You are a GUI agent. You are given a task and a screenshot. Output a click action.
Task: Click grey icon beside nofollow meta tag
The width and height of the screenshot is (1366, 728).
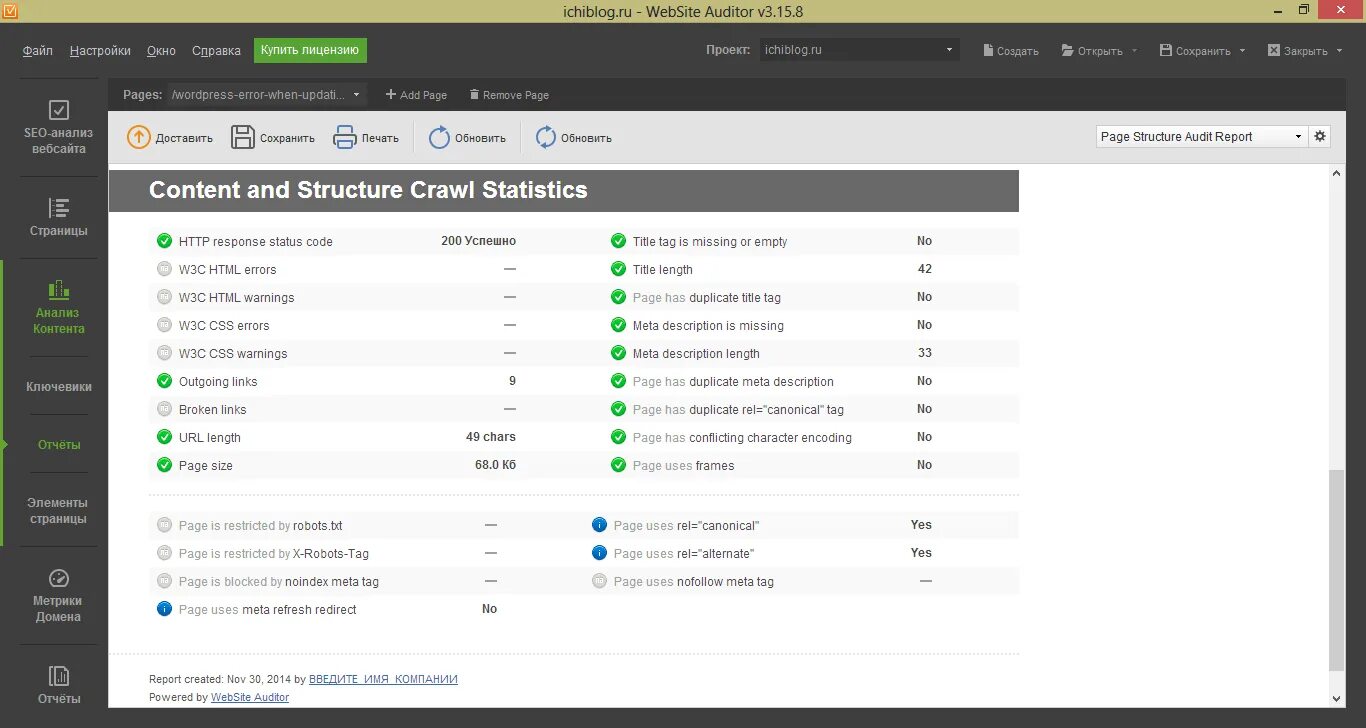(x=600, y=581)
